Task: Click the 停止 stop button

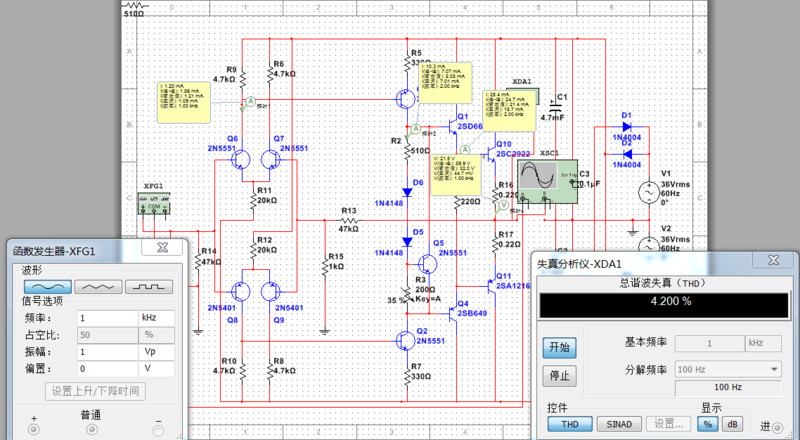Action: click(x=560, y=376)
